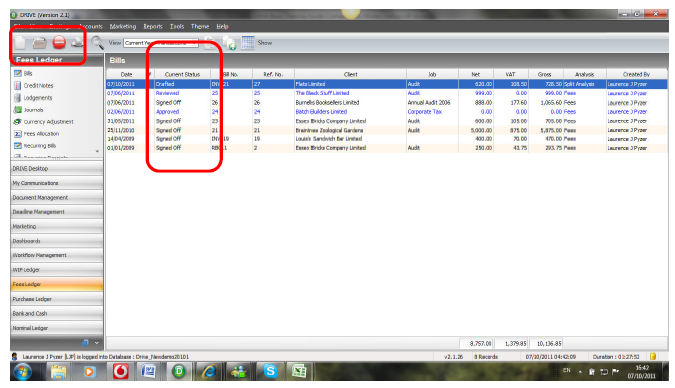This screenshot has height=388, width=675.
Task: Click the Purchase Ledger navigation button
Action: [x=57, y=299]
